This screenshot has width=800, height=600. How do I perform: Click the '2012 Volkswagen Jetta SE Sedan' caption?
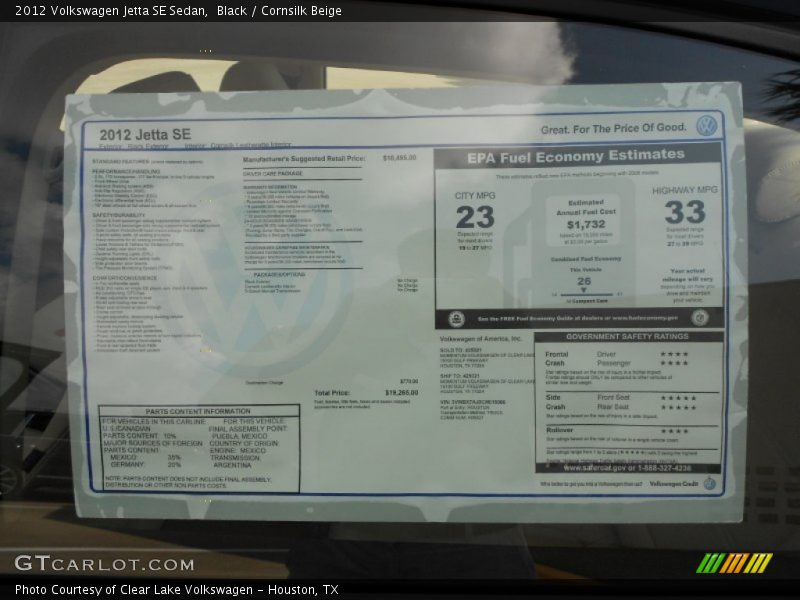tap(111, 11)
